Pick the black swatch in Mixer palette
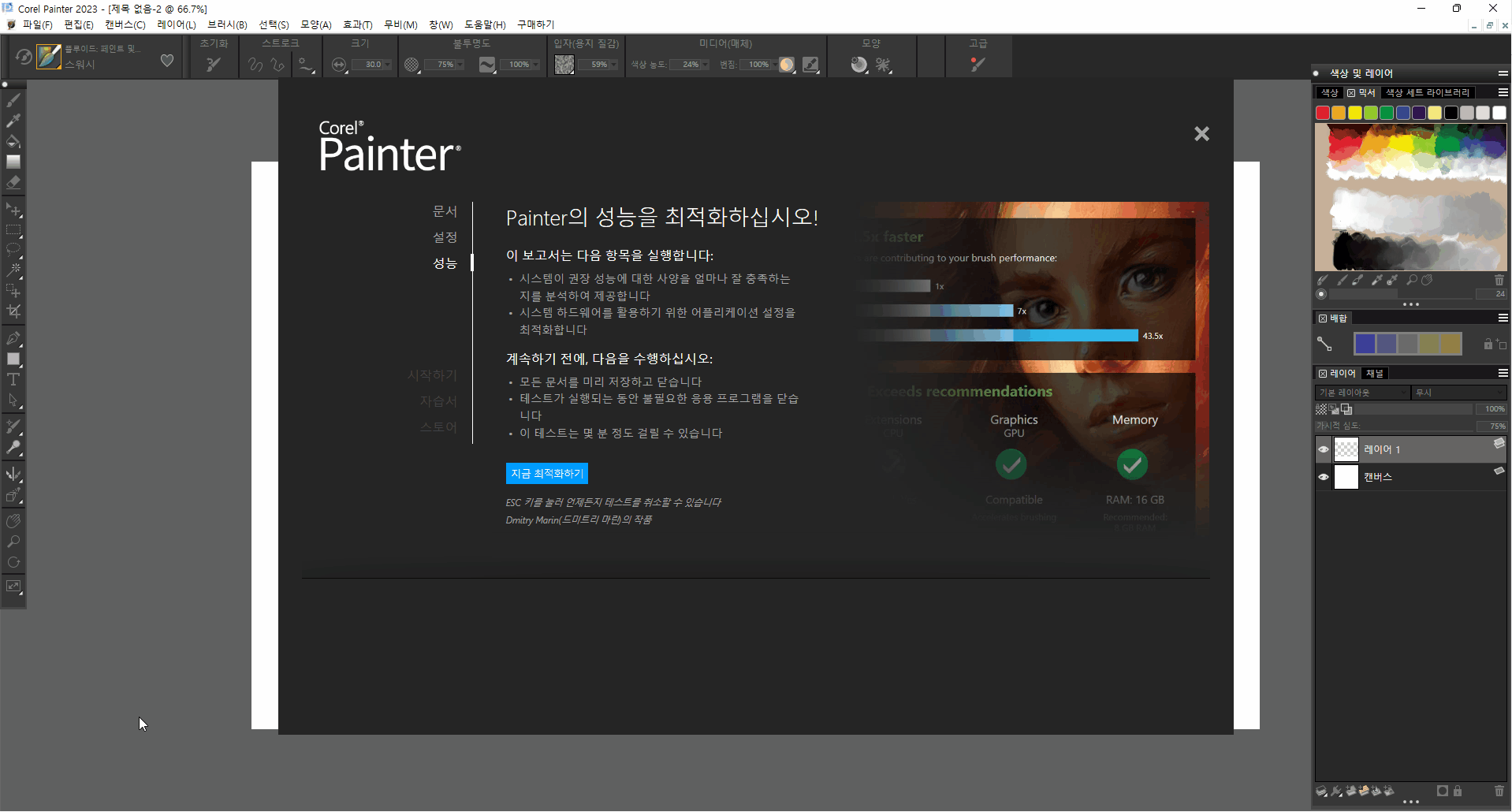1512x812 pixels. click(x=1451, y=113)
